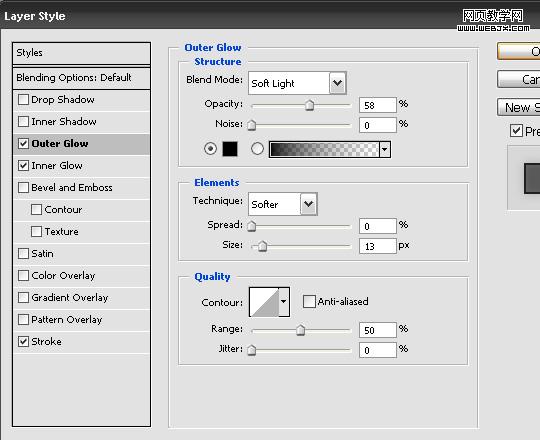Tick the Texture sub-option checkbox

pyautogui.click(x=37, y=231)
